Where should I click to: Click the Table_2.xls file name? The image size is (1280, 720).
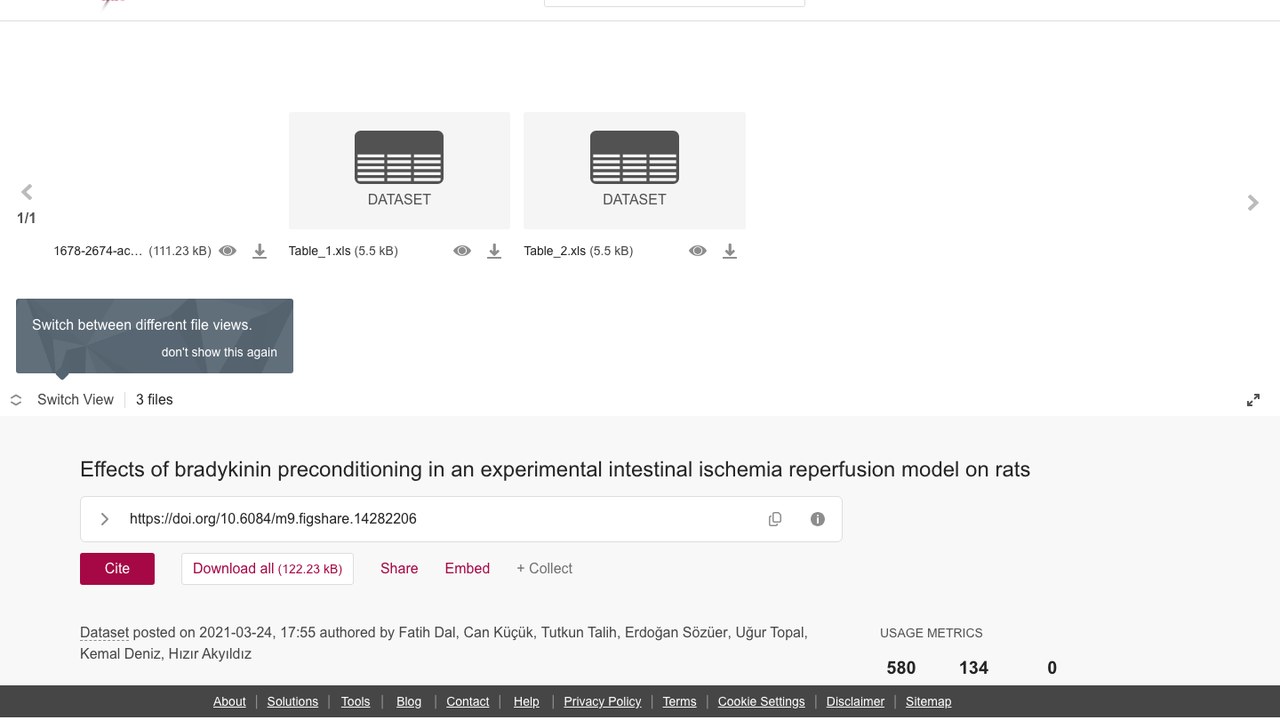coord(555,251)
